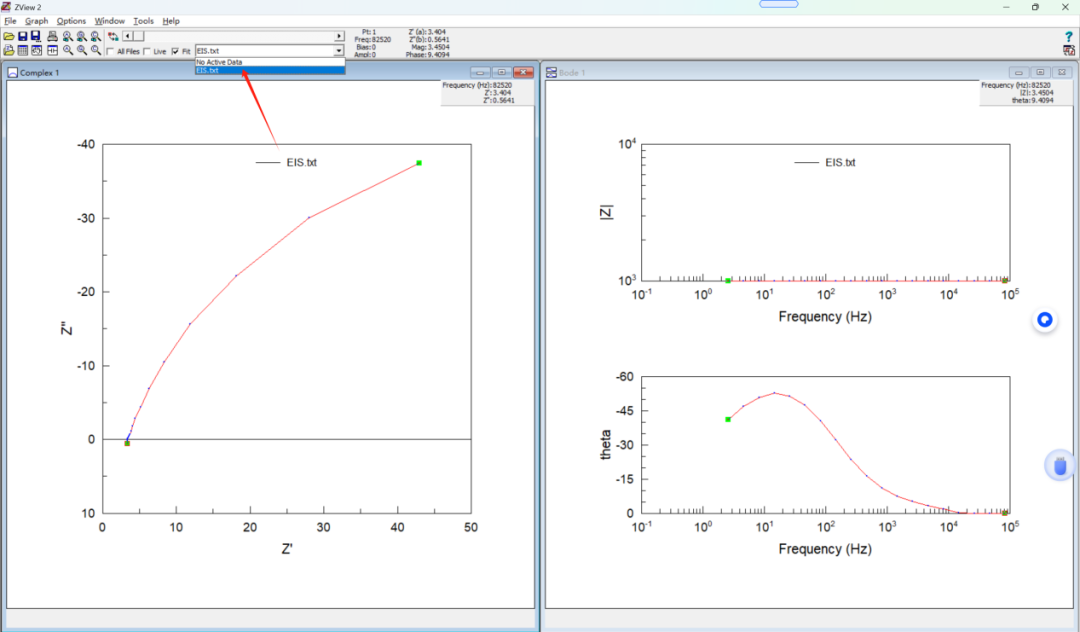The image size is (1080, 632).
Task: Open a data file with the folder icon
Action: [9, 36]
